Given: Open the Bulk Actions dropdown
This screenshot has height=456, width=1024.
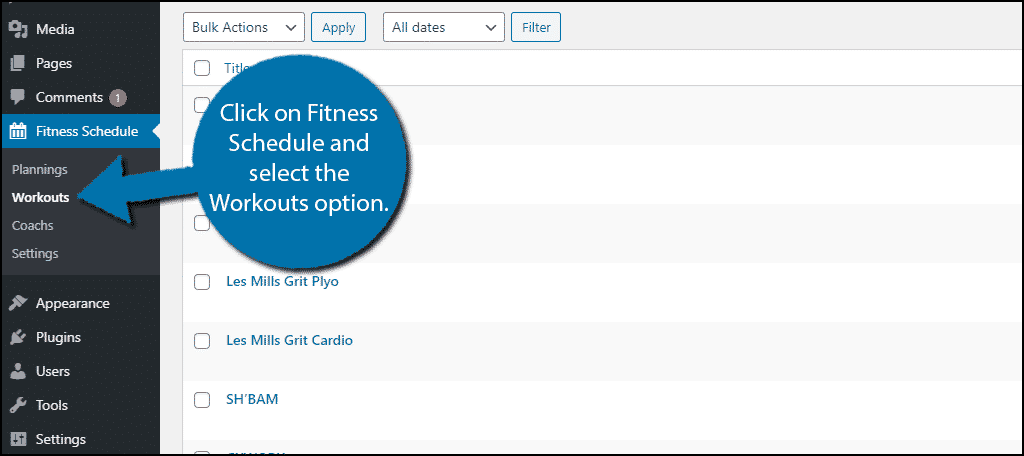Looking at the screenshot, I should (244, 28).
